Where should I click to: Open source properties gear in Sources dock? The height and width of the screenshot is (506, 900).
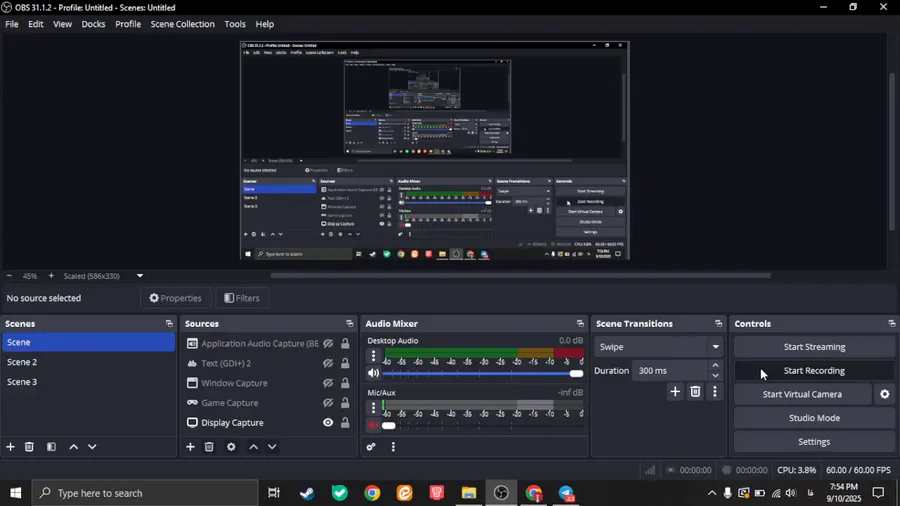tap(231, 446)
